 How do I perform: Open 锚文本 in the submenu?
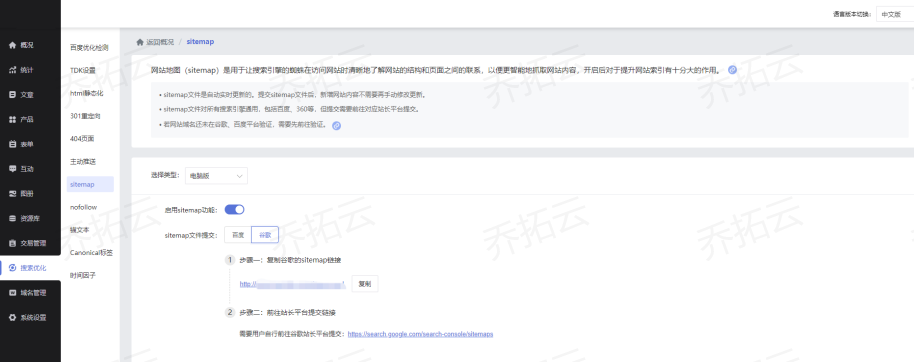click(x=80, y=230)
